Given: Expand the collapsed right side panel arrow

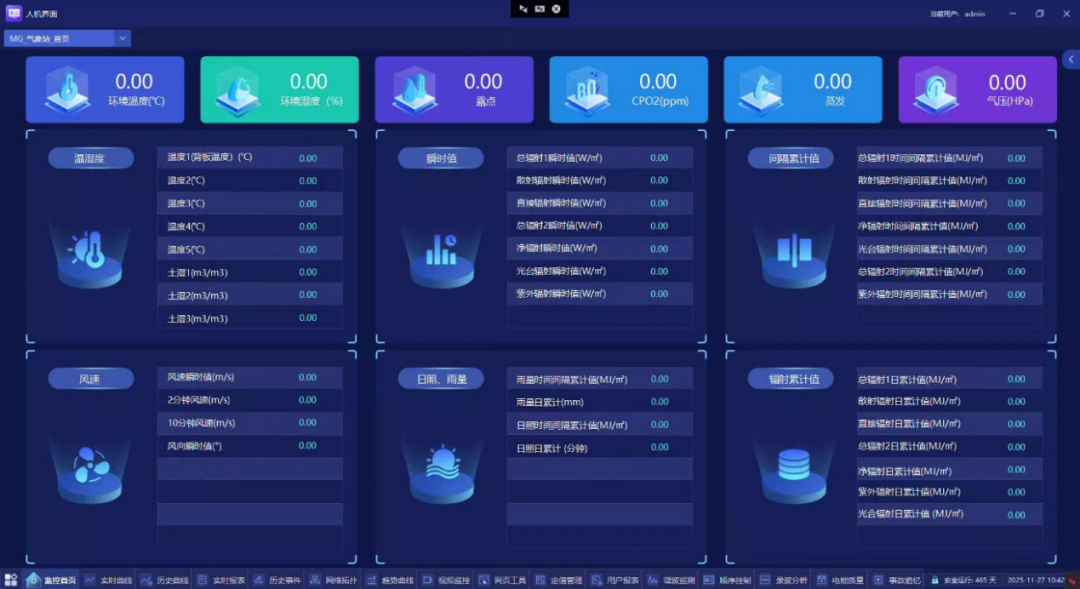Looking at the screenshot, I should 1071,60.
